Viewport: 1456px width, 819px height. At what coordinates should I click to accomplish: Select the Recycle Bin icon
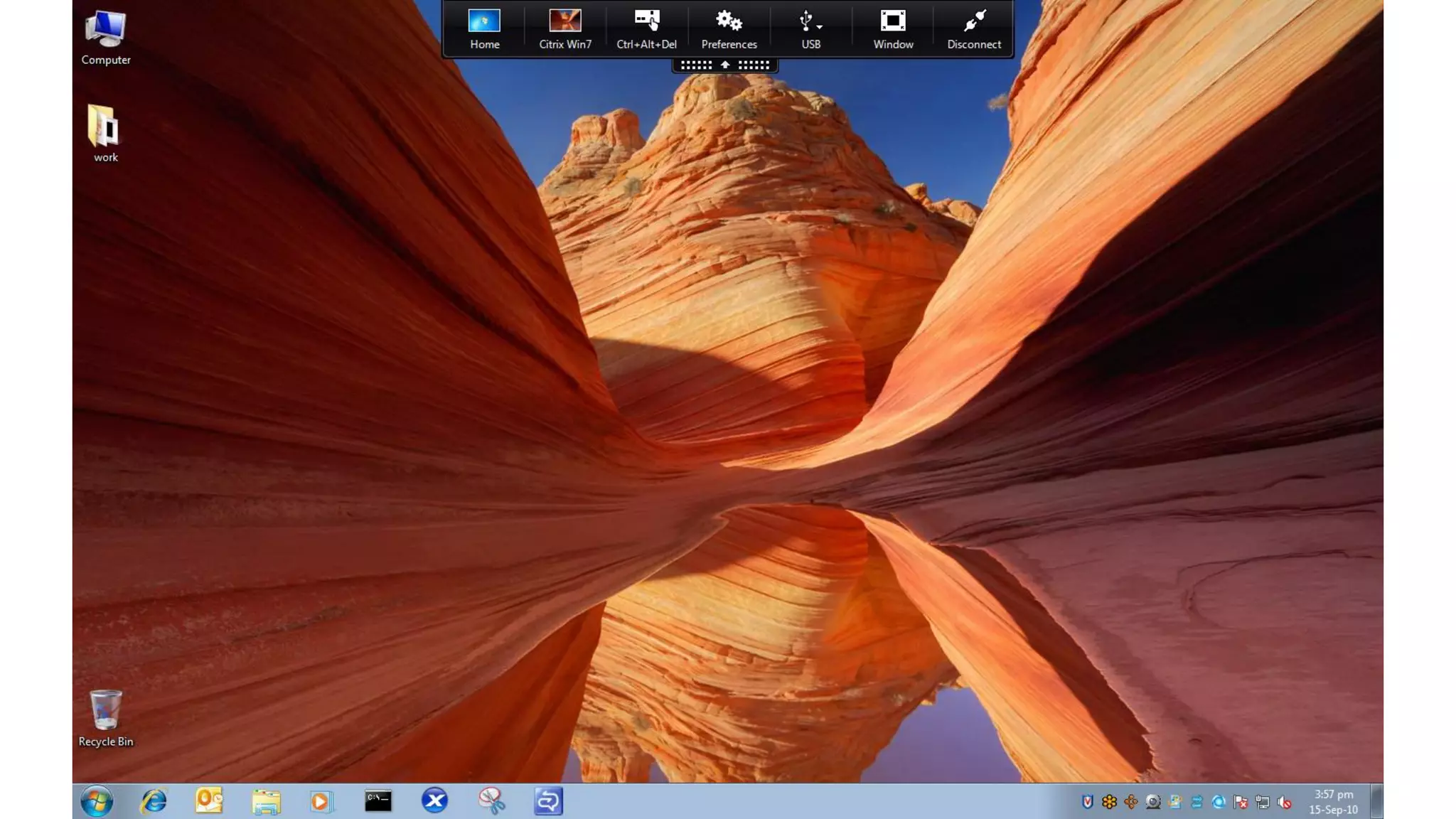click(105, 717)
